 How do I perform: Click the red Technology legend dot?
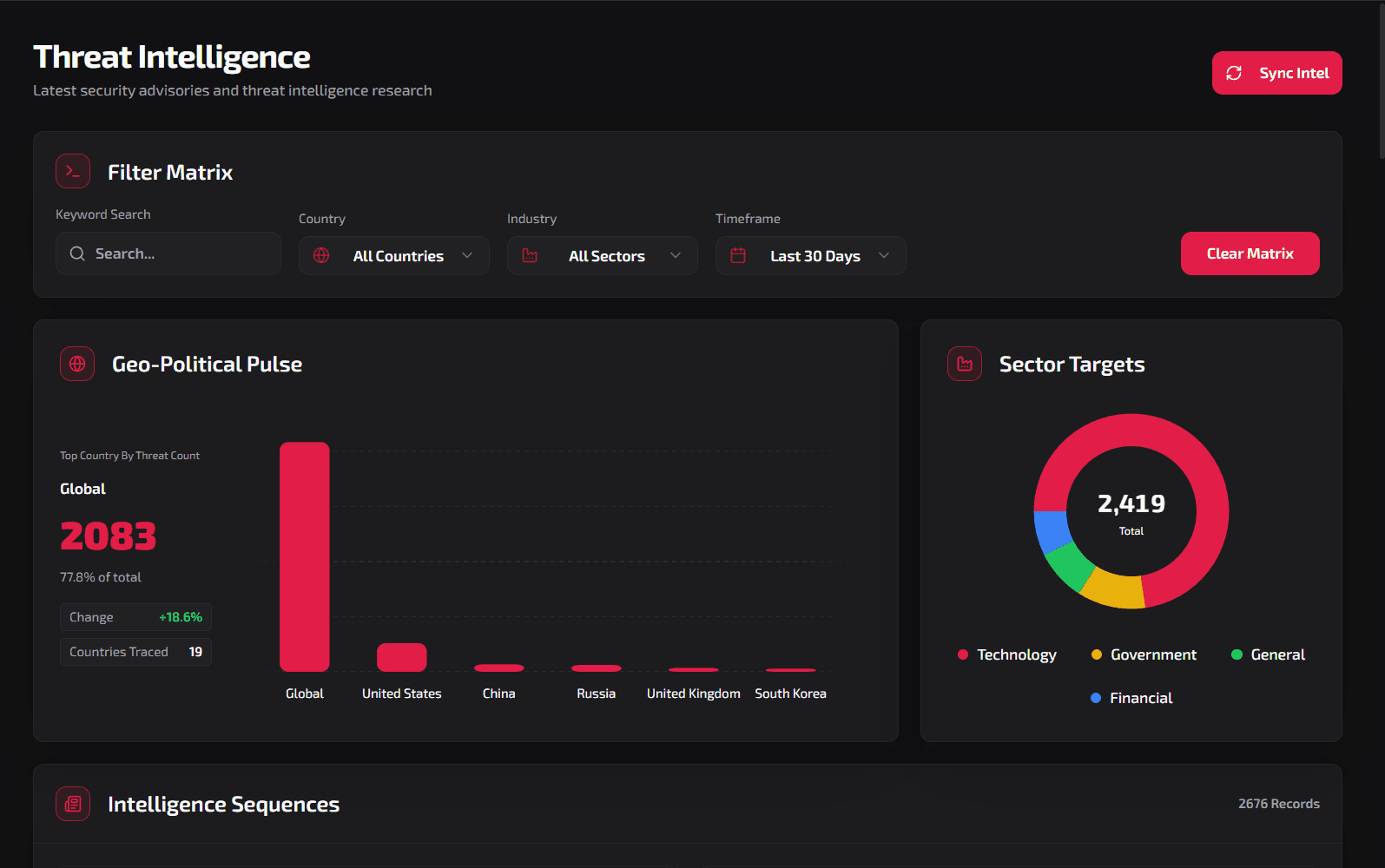(963, 654)
